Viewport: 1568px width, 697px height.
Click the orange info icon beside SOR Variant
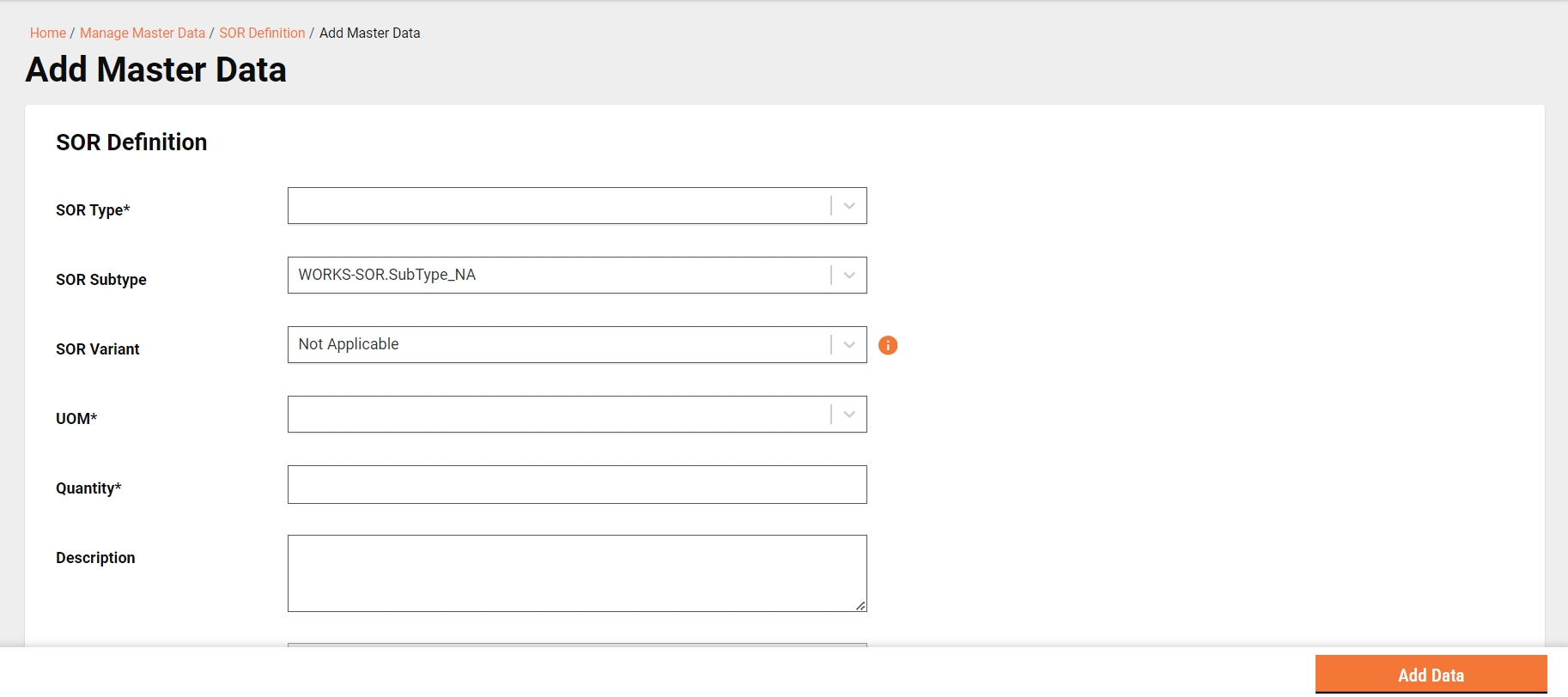[x=888, y=345]
